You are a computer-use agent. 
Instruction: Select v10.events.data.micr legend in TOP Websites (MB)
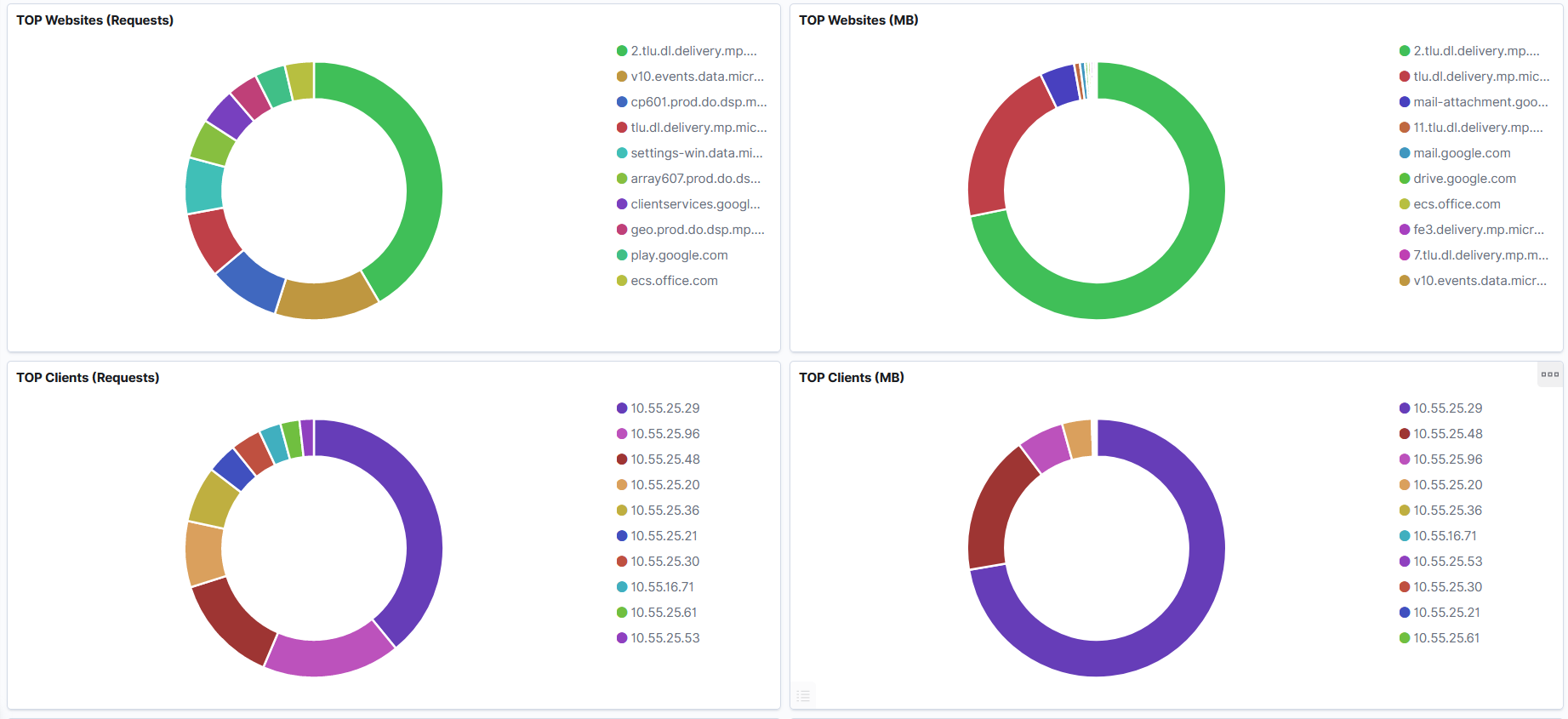point(1474,281)
